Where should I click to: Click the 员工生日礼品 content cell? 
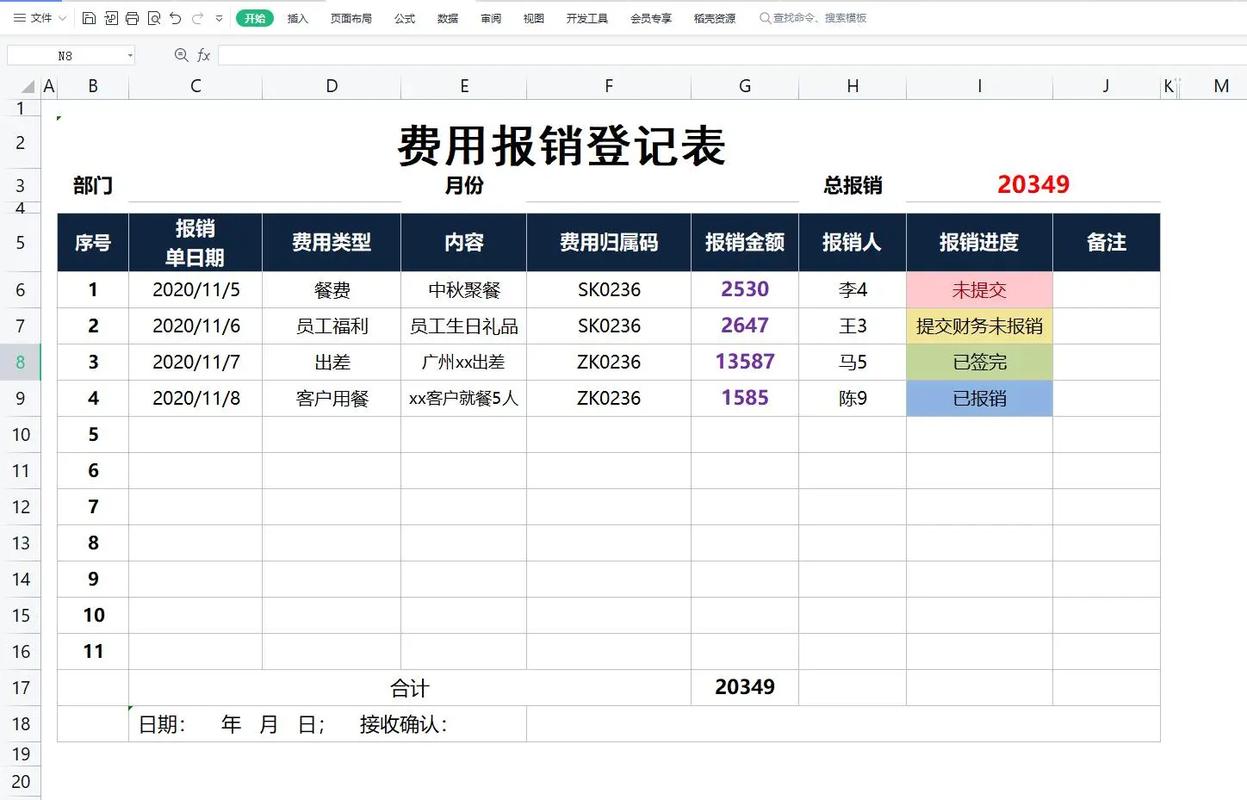[464, 326]
